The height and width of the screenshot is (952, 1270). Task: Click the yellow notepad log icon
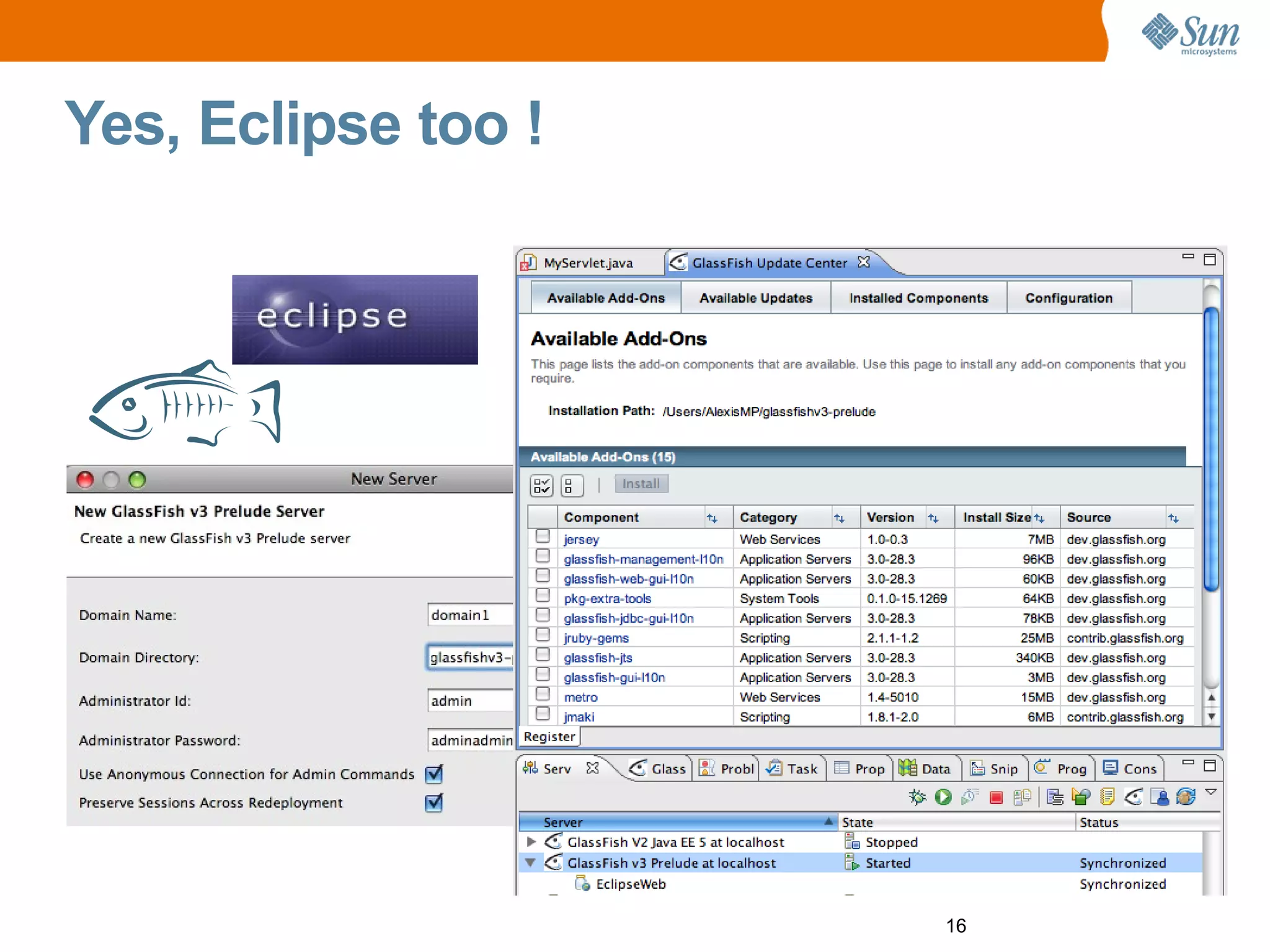coord(1107,797)
